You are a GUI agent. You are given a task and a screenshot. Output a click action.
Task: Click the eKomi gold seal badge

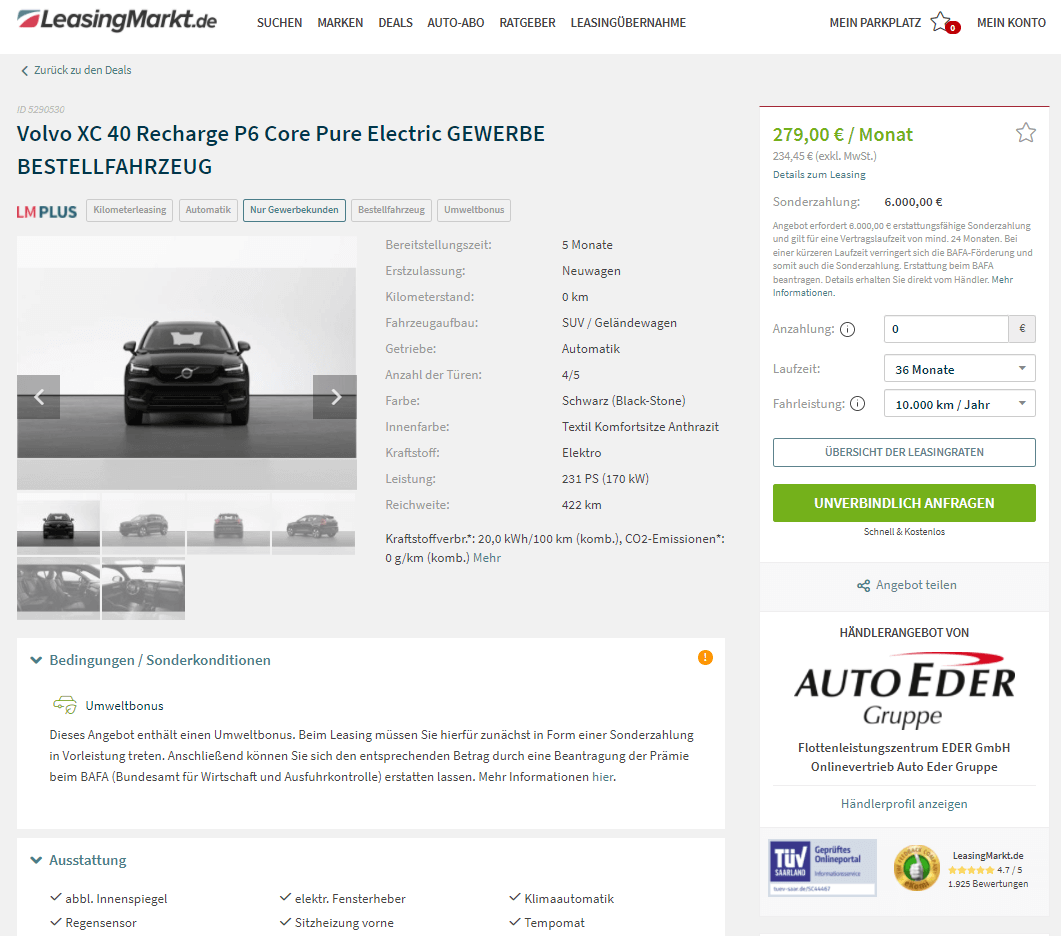tap(916, 868)
